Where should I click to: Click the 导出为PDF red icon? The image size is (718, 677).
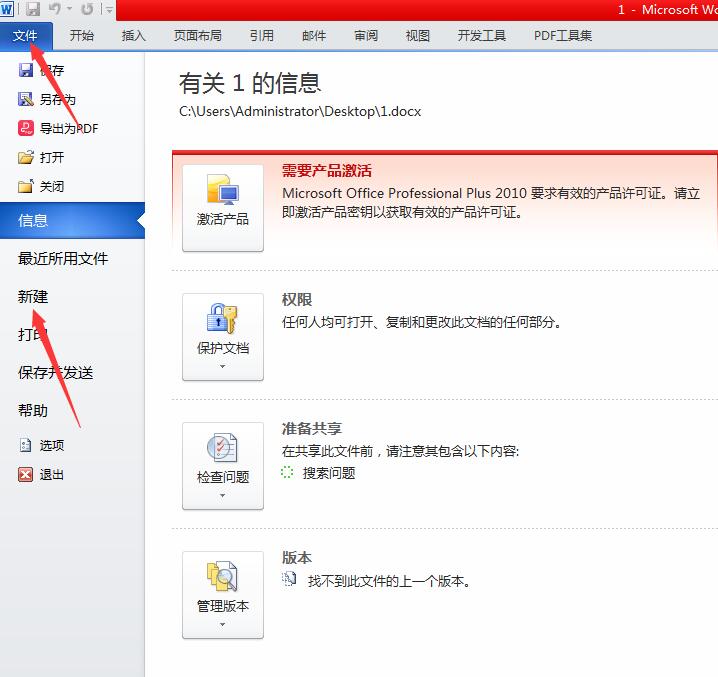coord(26,128)
